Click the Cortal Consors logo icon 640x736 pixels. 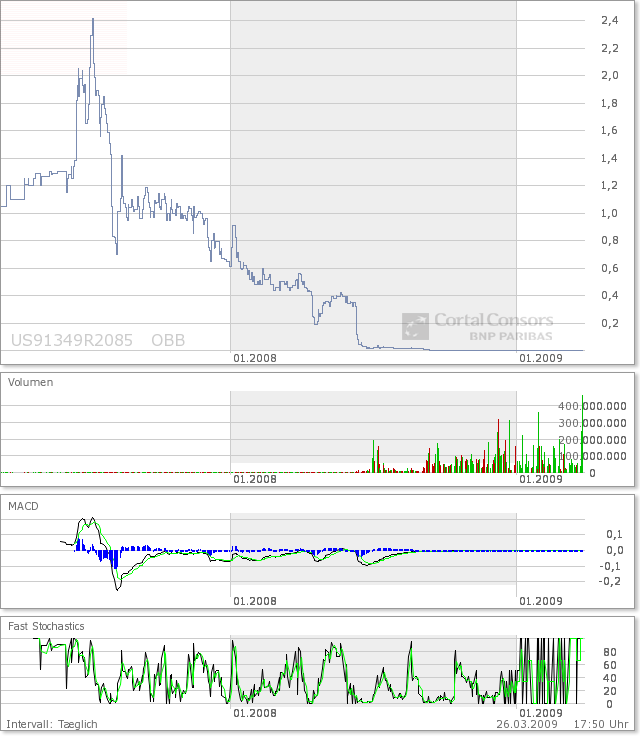tap(415, 326)
